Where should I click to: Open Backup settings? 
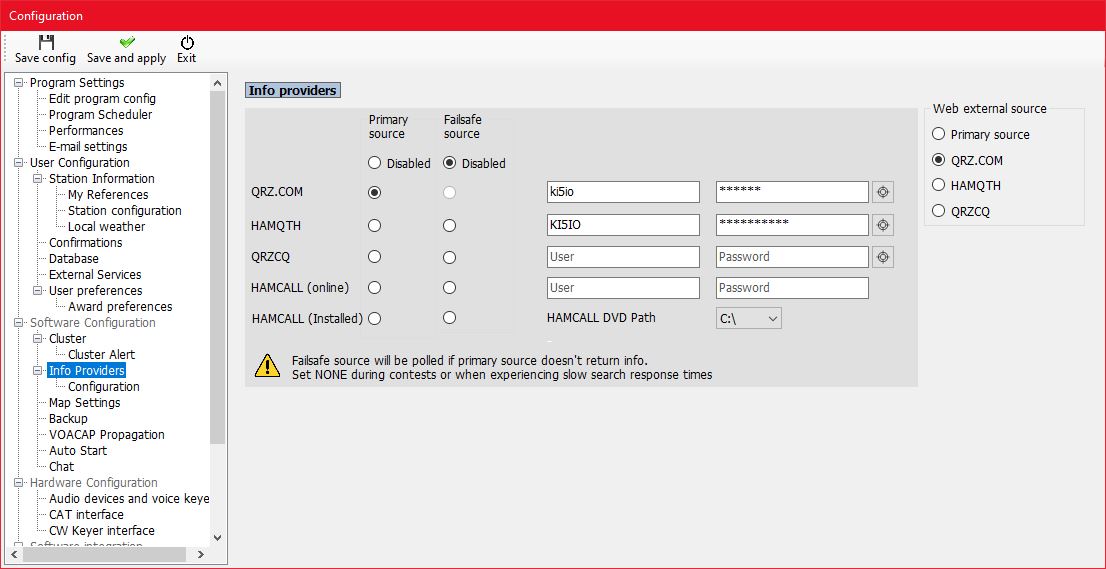tap(68, 419)
